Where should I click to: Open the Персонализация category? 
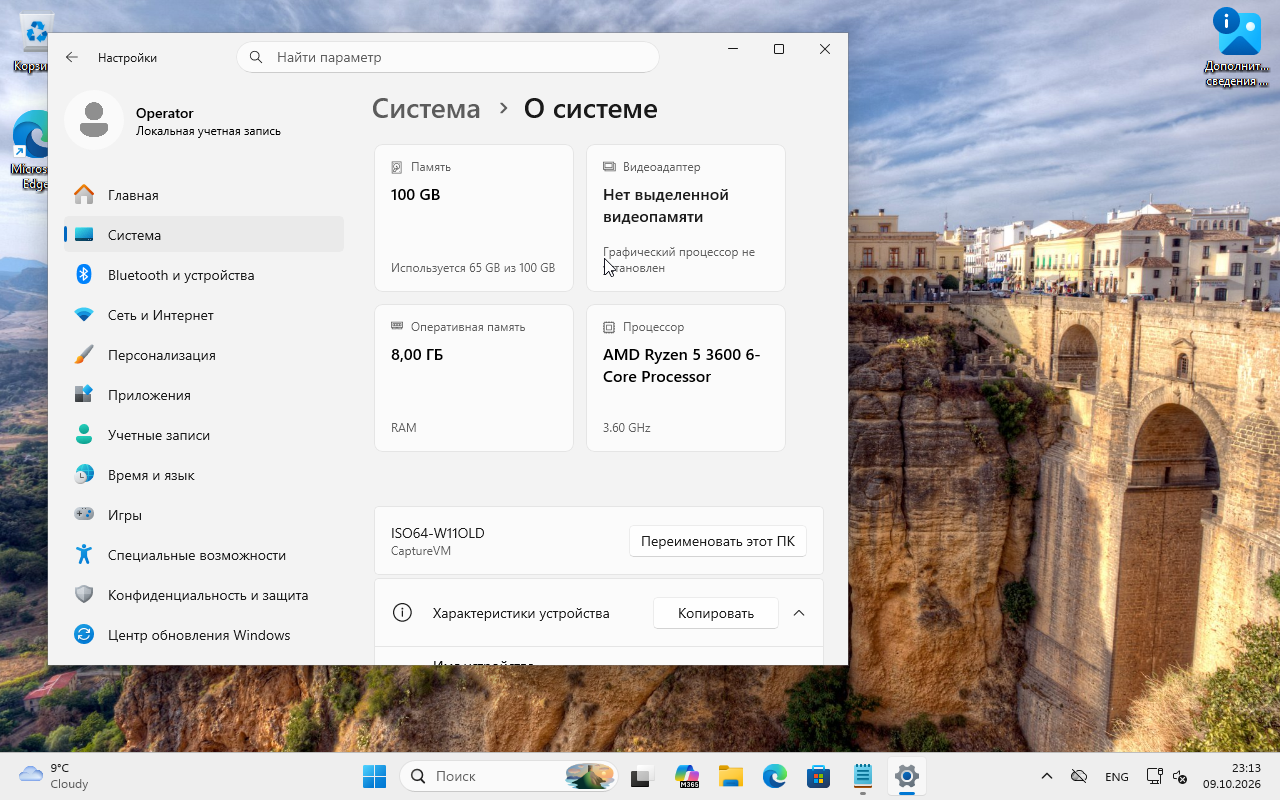[x=204, y=355]
